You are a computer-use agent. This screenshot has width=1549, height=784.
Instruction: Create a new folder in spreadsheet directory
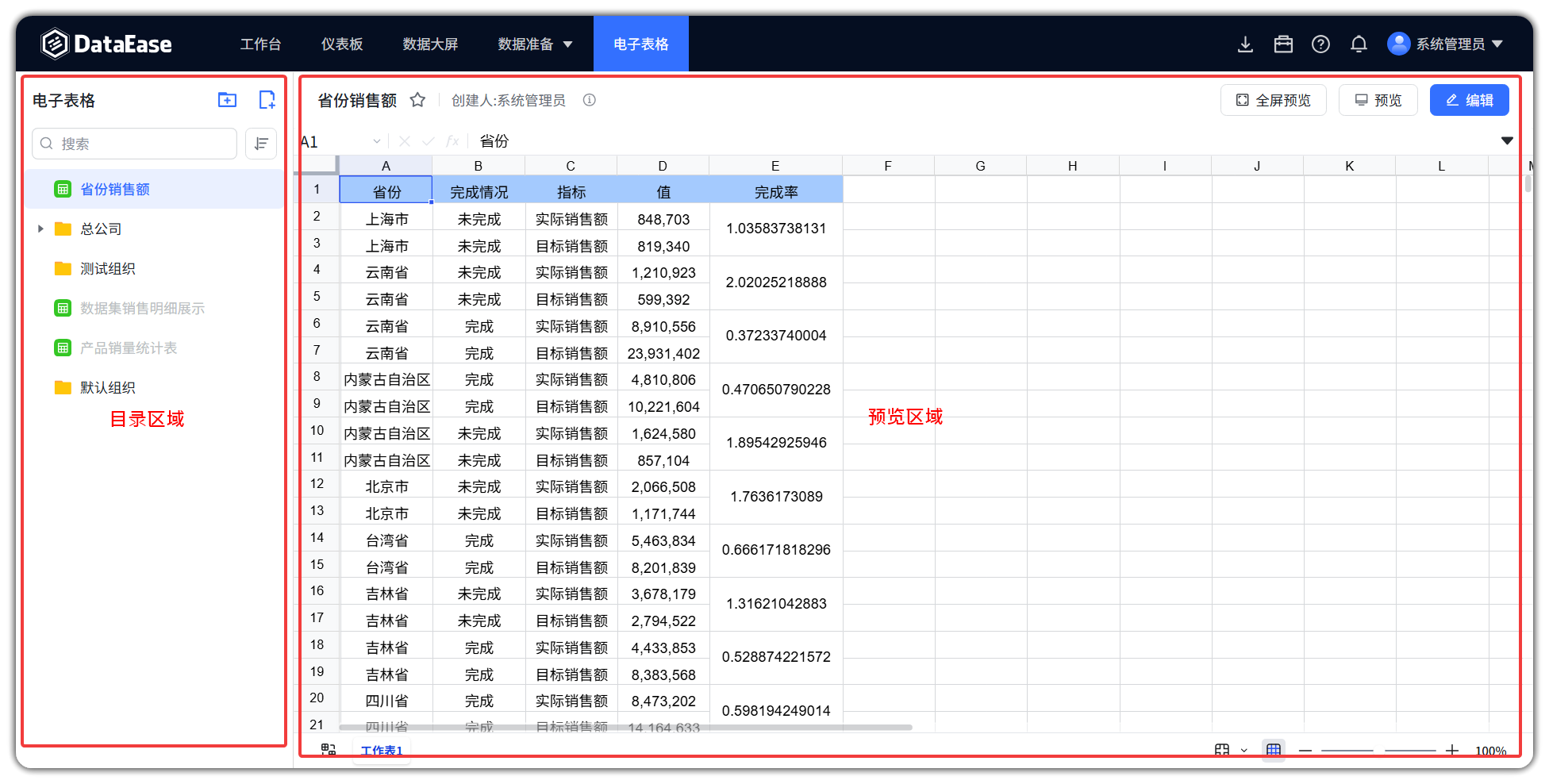pos(227,100)
